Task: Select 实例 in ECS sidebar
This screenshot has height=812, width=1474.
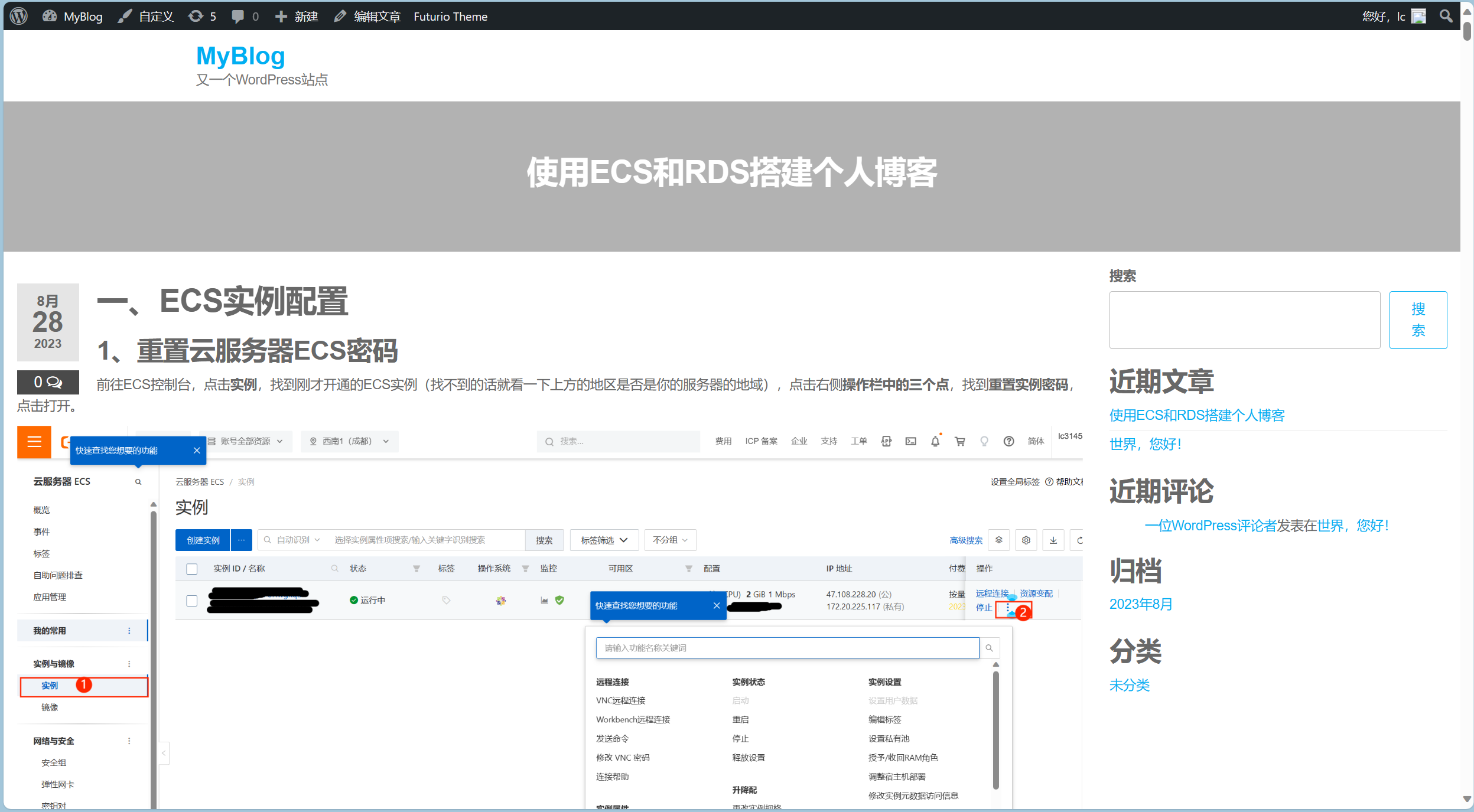Action: pyautogui.click(x=50, y=686)
